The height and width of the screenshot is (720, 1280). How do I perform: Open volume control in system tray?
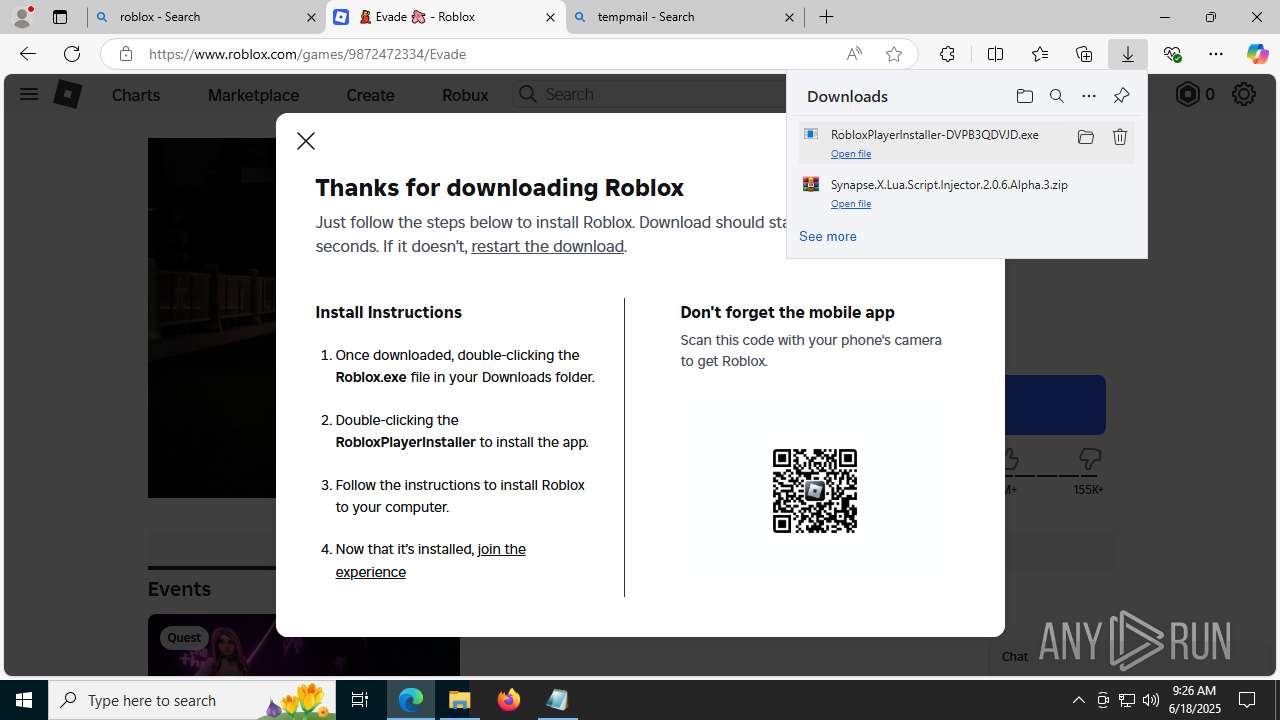click(1150, 700)
